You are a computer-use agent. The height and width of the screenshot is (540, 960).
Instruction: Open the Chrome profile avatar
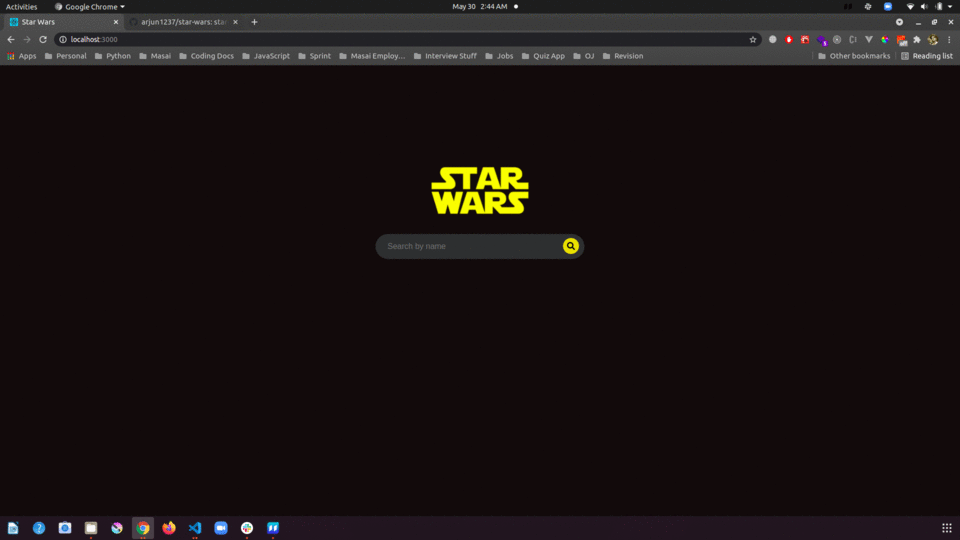point(932,39)
